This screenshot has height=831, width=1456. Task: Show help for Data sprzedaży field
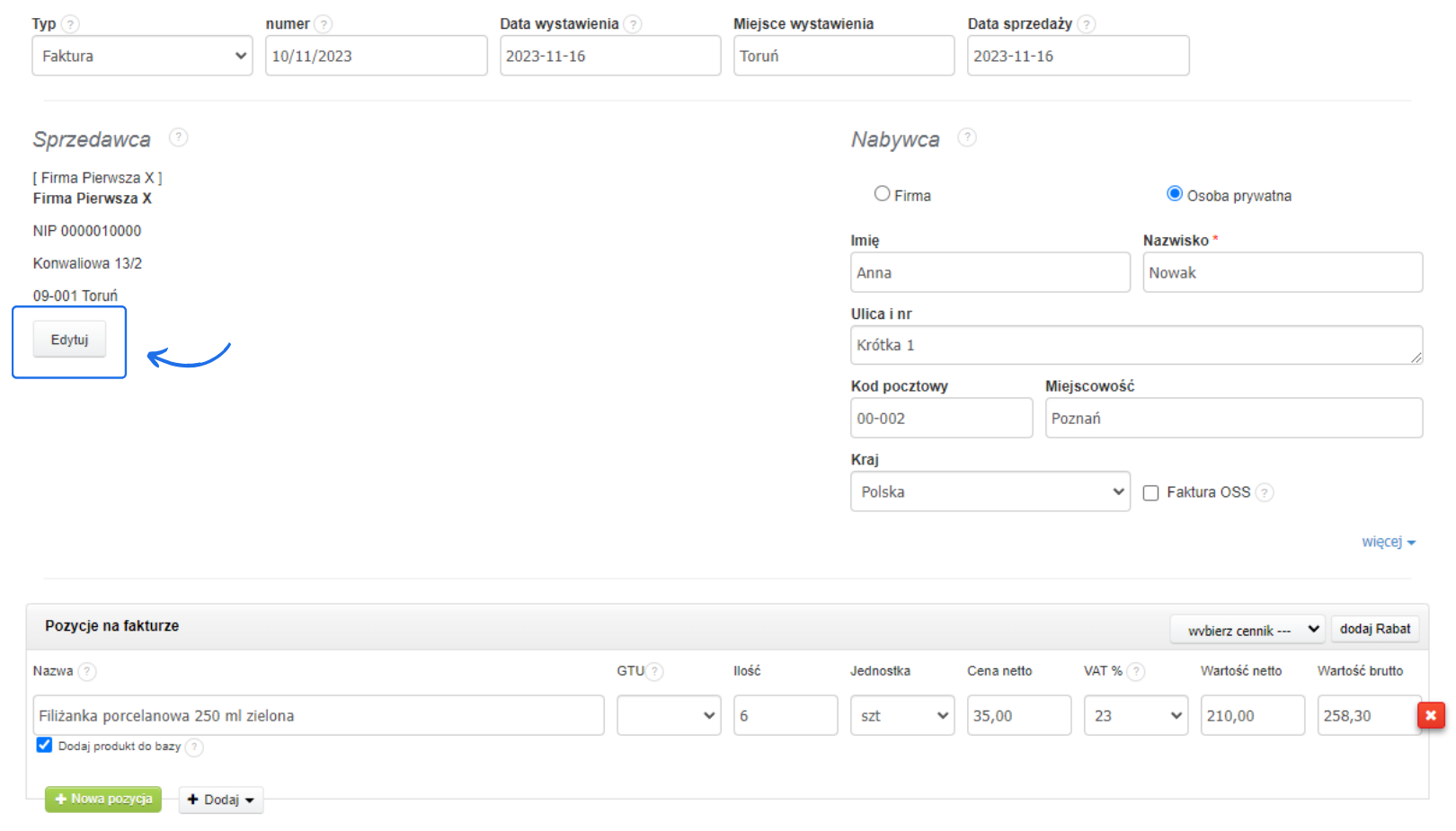point(1087,24)
